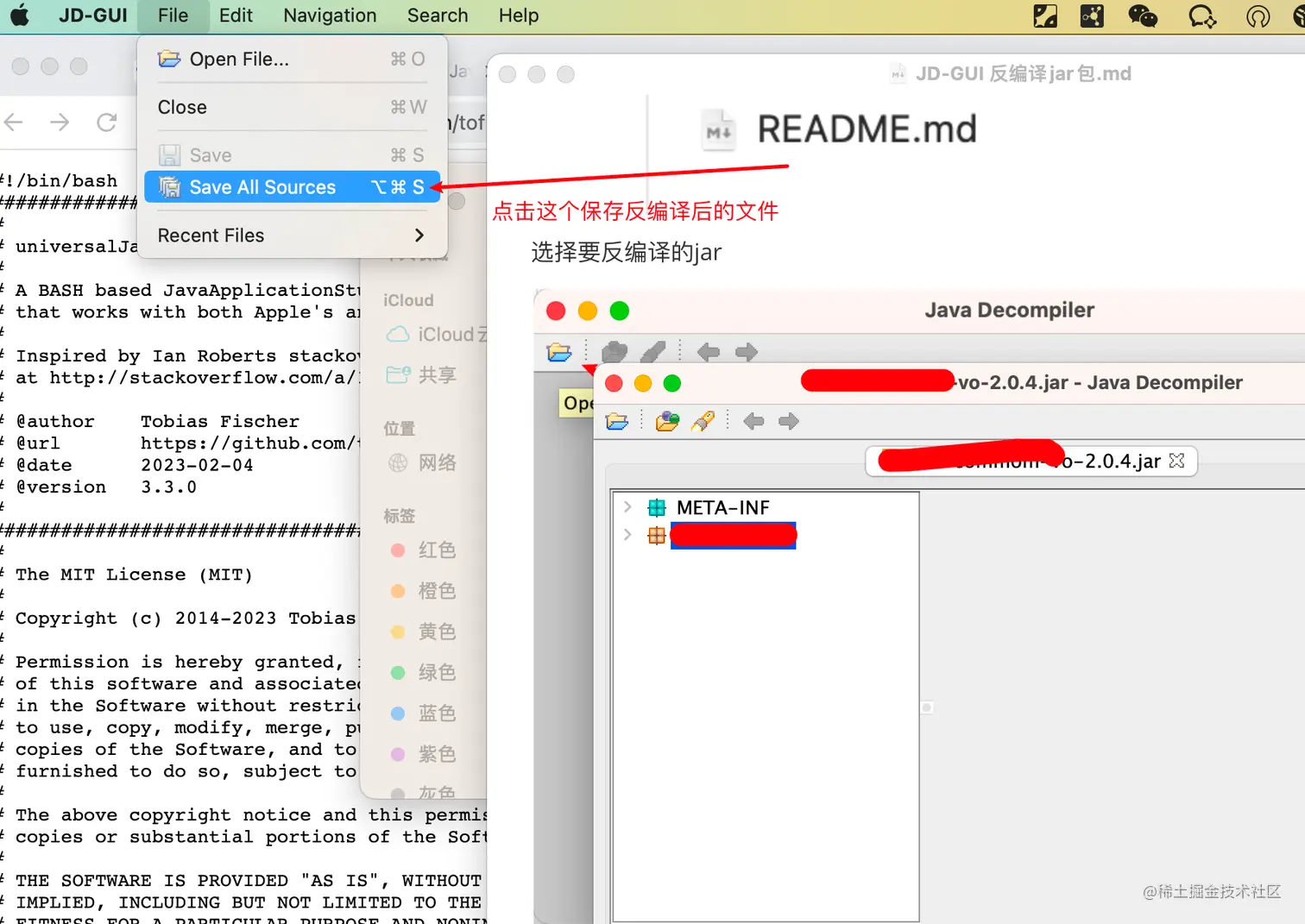This screenshot has width=1305, height=924.
Task: Select blue tag 蓝色 in sidebar
Action: [423, 713]
